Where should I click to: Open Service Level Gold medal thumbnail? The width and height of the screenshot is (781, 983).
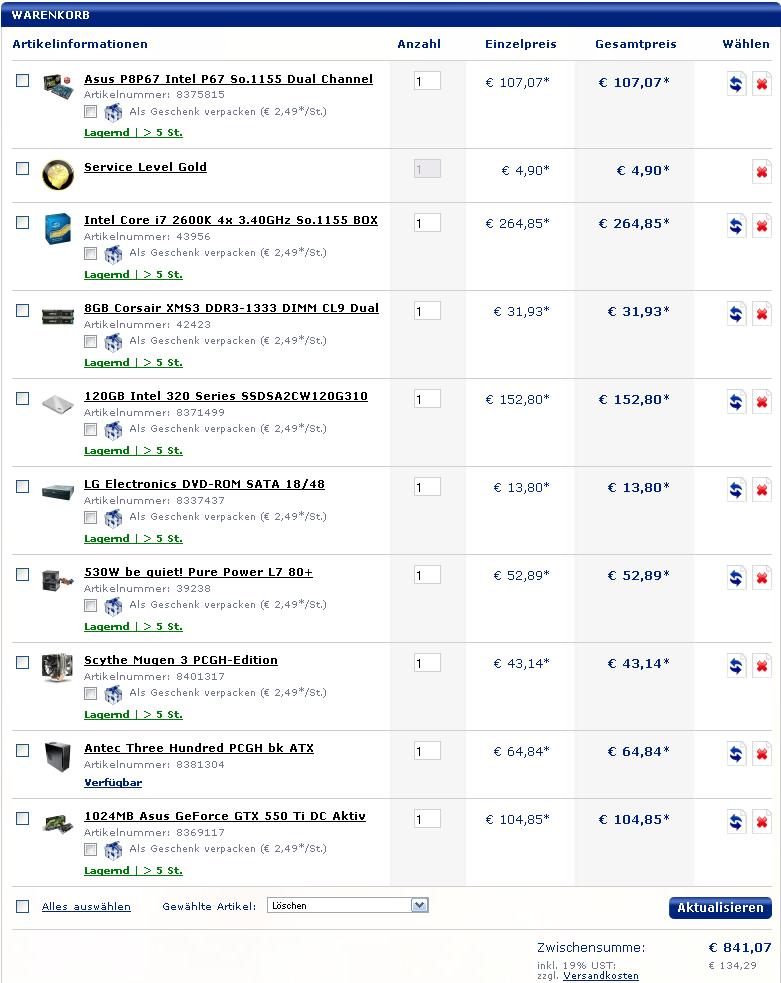[x=57, y=174]
